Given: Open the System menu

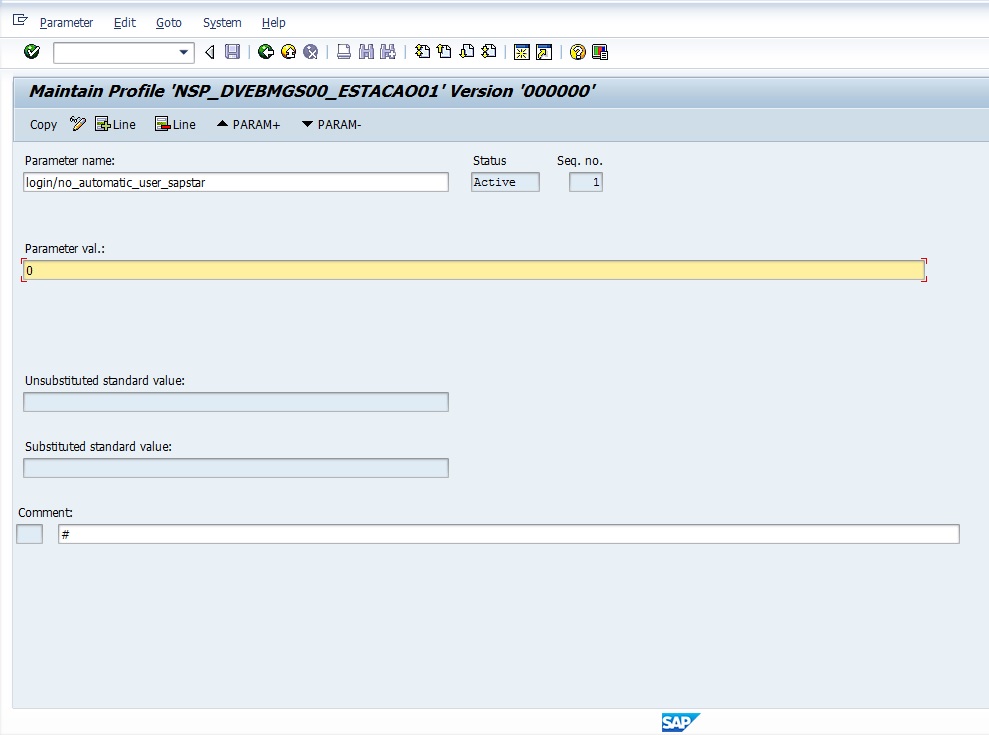Looking at the screenshot, I should pyautogui.click(x=222, y=22).
